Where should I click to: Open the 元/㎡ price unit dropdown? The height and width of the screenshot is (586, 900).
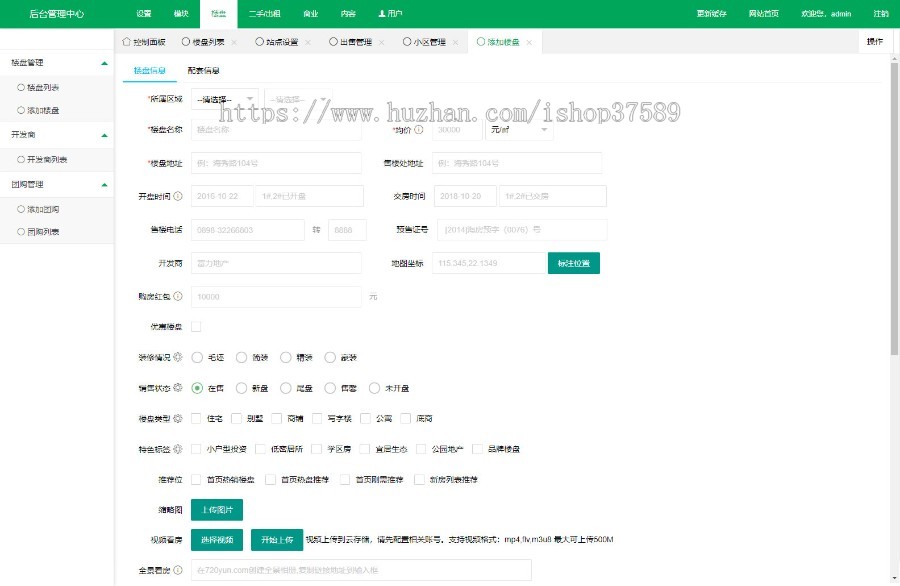pyautogui.click(x=518, y=130)
